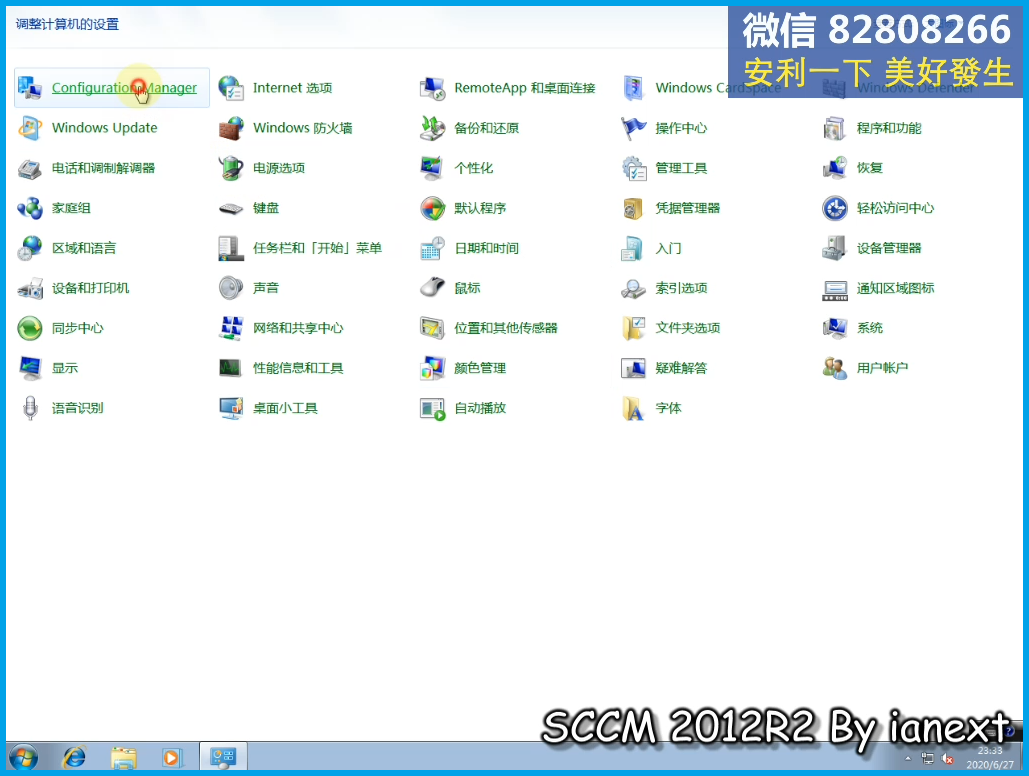Image resolution: width=1029 pixels, height=776 pixels.
Task: Click the Internet 选项 icon
Action: (x=231, y=87)
